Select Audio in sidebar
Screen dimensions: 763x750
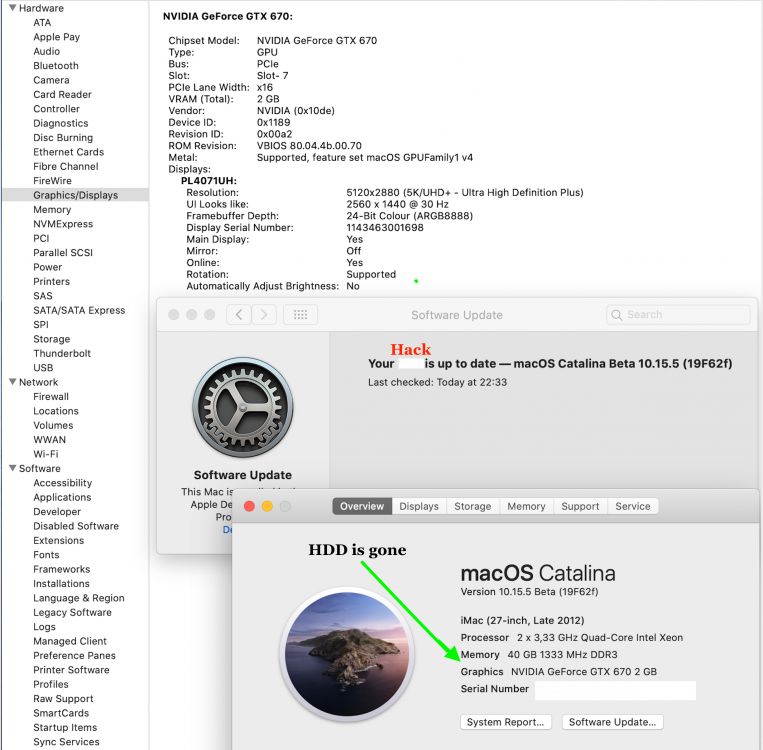pos(47,51)
